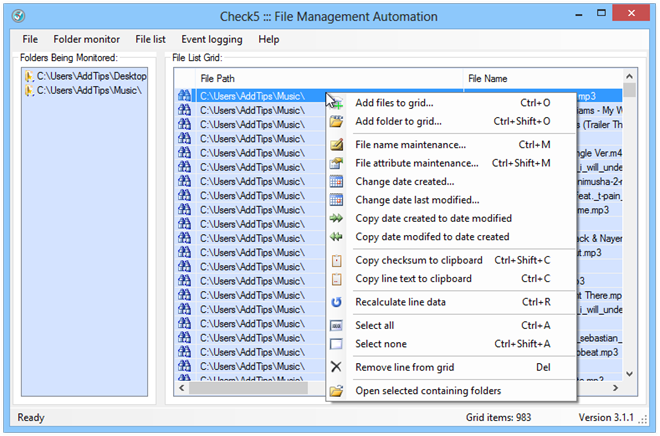Maximize the Check5 window

tap(601, 13)
